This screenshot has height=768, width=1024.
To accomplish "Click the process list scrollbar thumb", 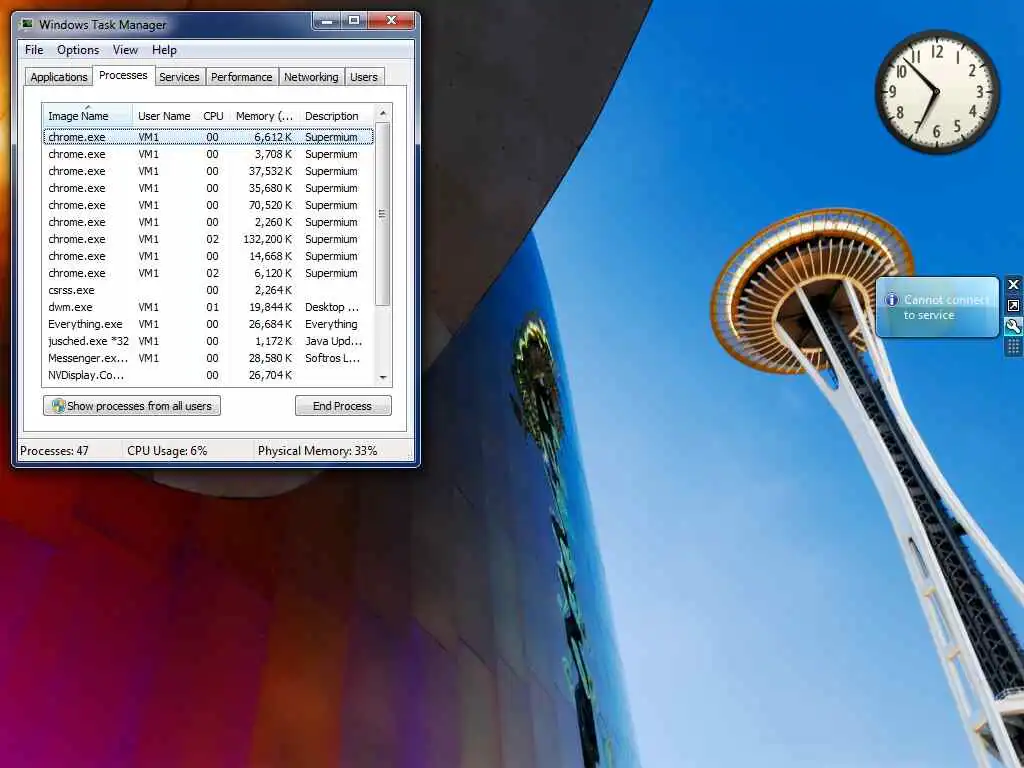I will (383, 214).
